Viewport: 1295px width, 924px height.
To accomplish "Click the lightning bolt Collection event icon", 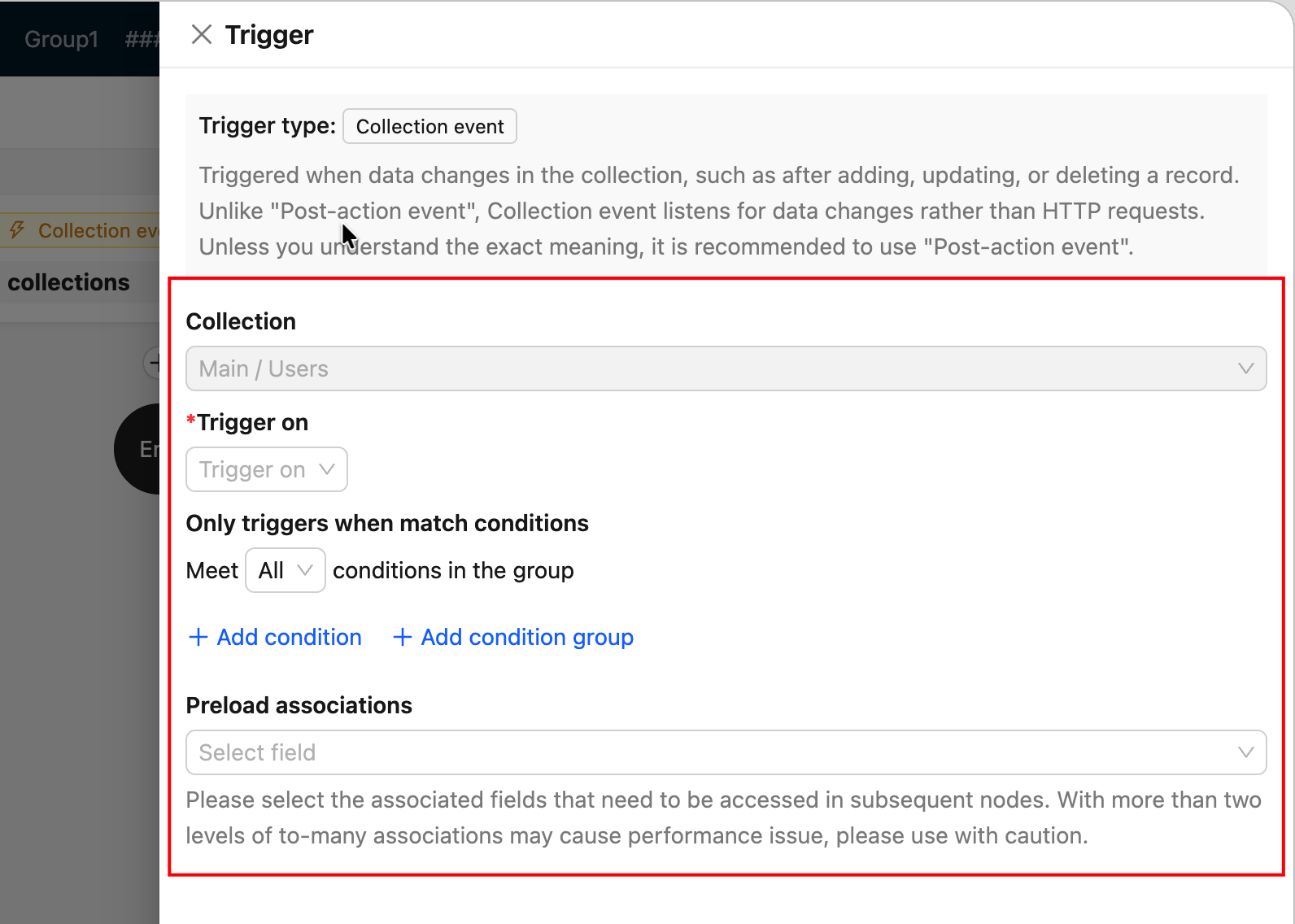I will click(x=17, y=230).
